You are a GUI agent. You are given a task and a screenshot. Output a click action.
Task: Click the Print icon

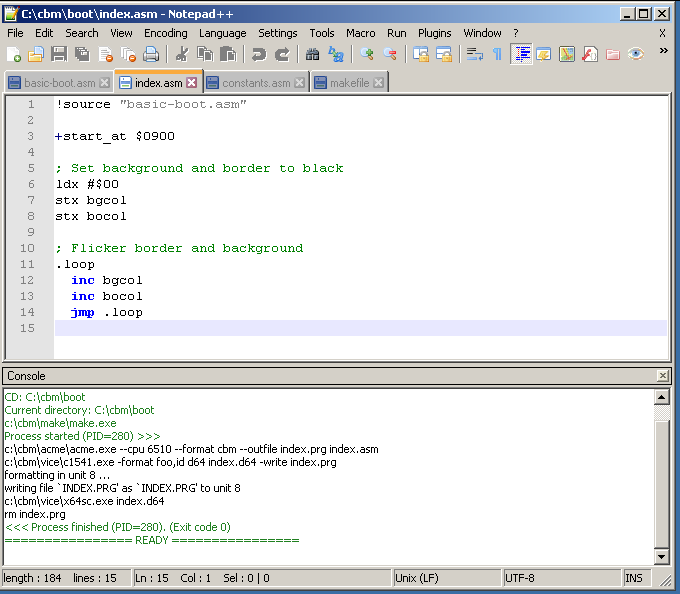pos(151,55)
